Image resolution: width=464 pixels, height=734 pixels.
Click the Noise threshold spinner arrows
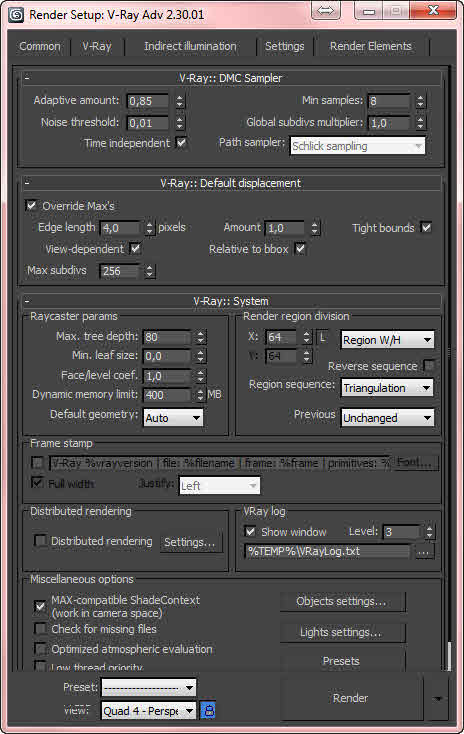click(x=180, y=123)
